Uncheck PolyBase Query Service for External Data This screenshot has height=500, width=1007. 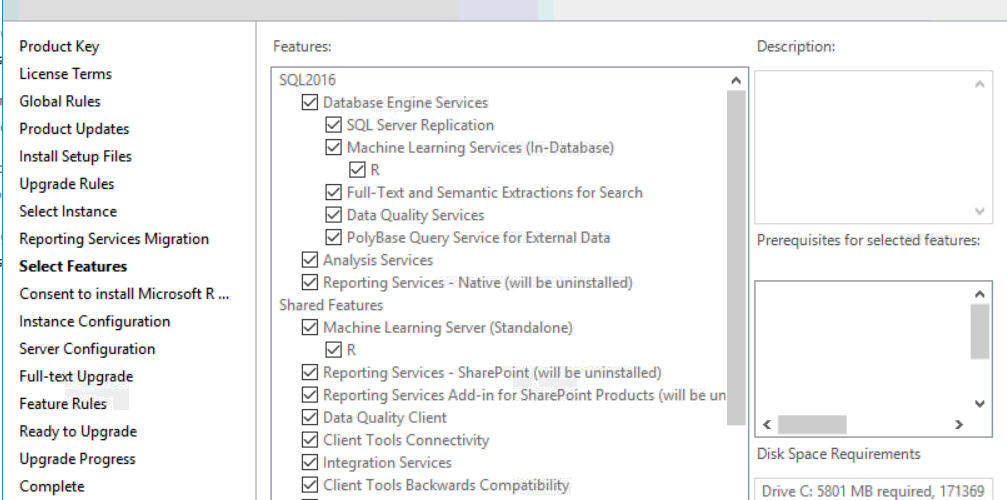coord(334,238)
